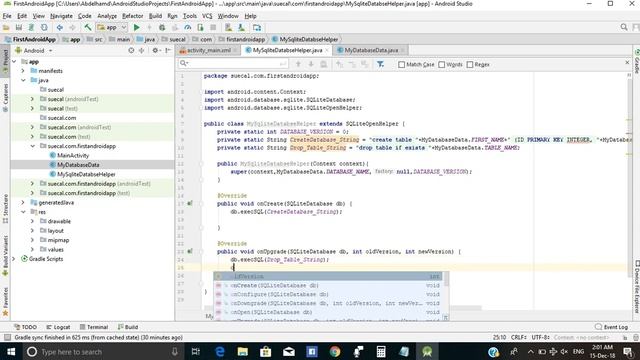The width and height of the screenshot is (640, 360).
Task: Open the Navigate menu
Action: (x=61, y=16)
